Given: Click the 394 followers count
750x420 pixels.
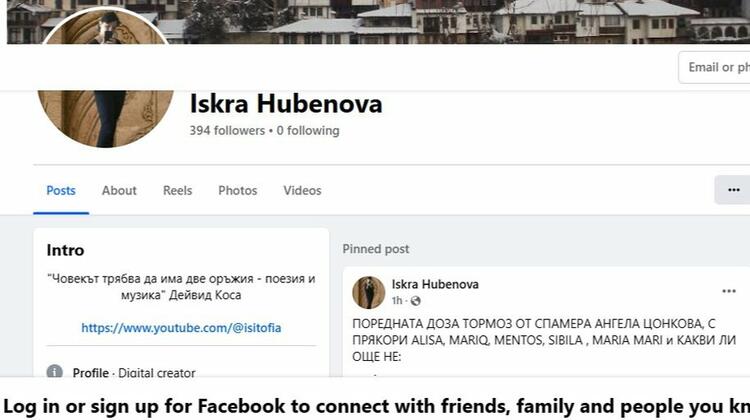Looking at the screenshot, I should click(227, 131).
